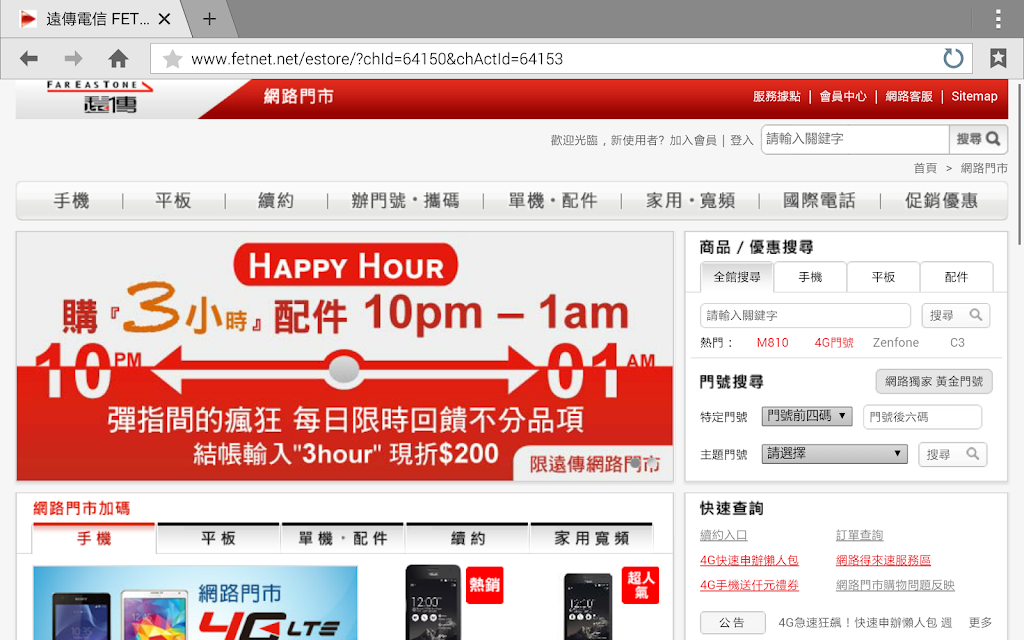Click the hot keyword 4G門號
Viewport: 1024px width, 640px height.
coord(834,343)
